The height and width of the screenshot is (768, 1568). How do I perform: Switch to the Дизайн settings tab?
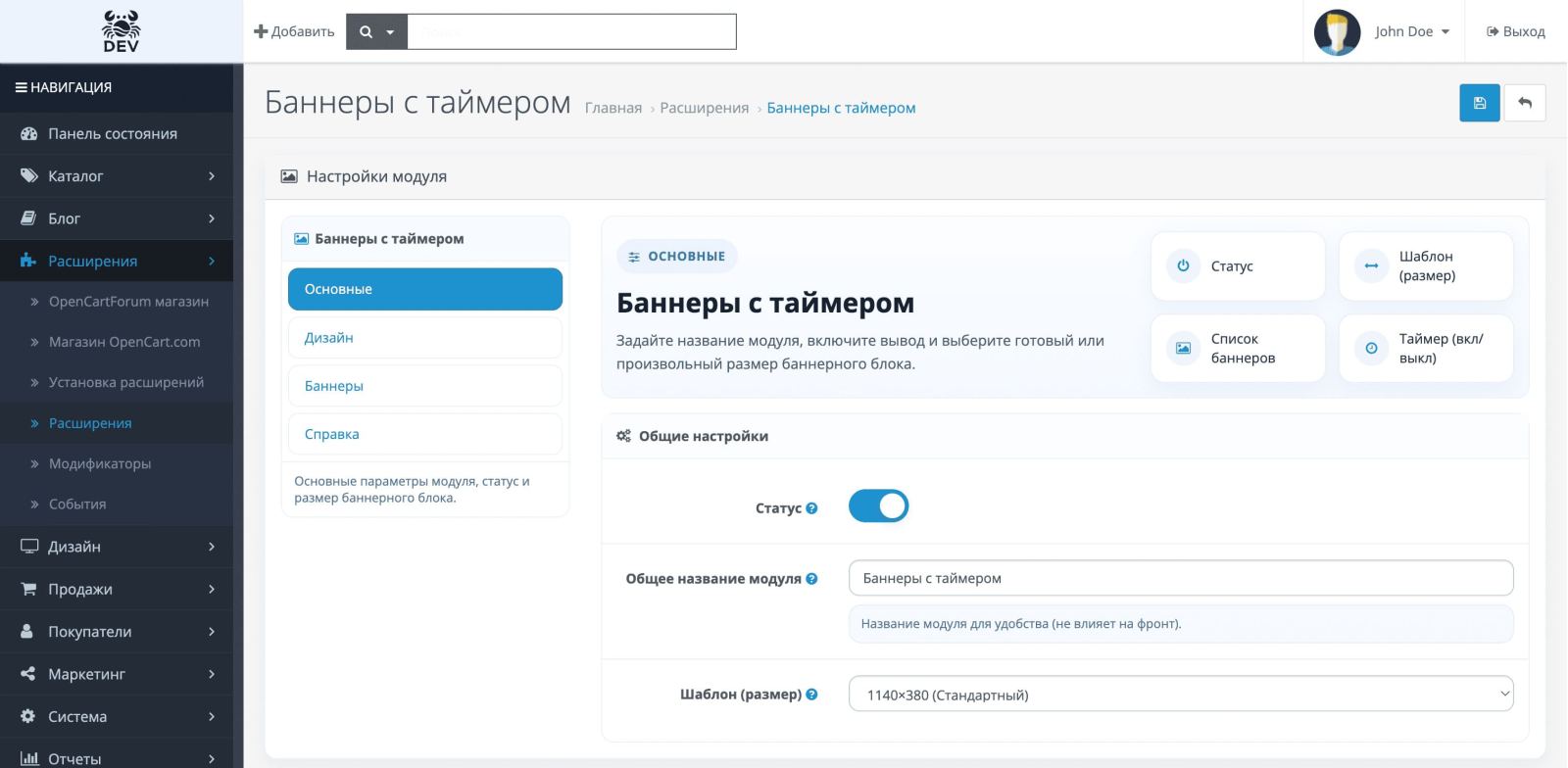click(x=425, y=337)
